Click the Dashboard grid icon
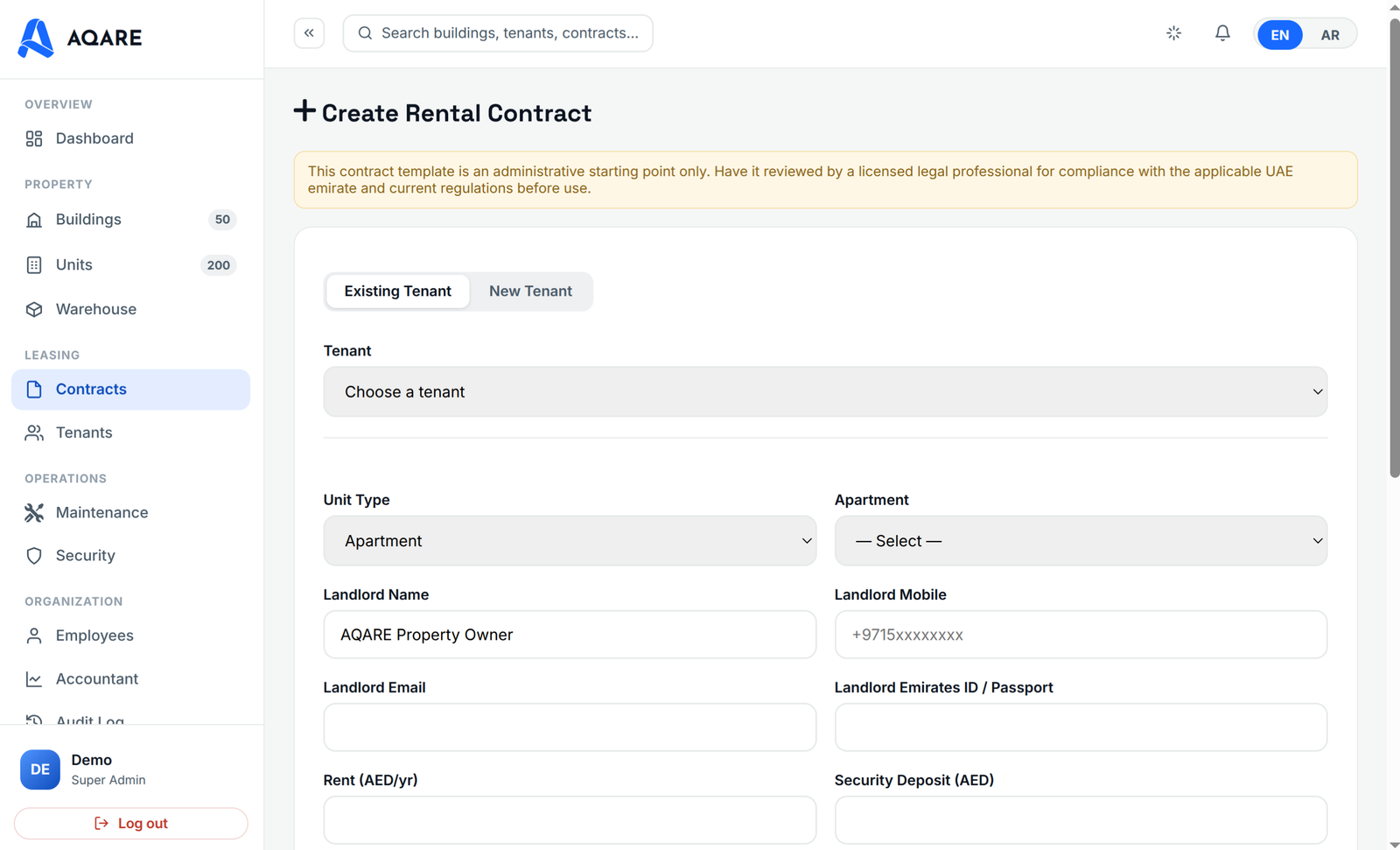This screenshot has width=1400, height=850. tap(34, 138)
